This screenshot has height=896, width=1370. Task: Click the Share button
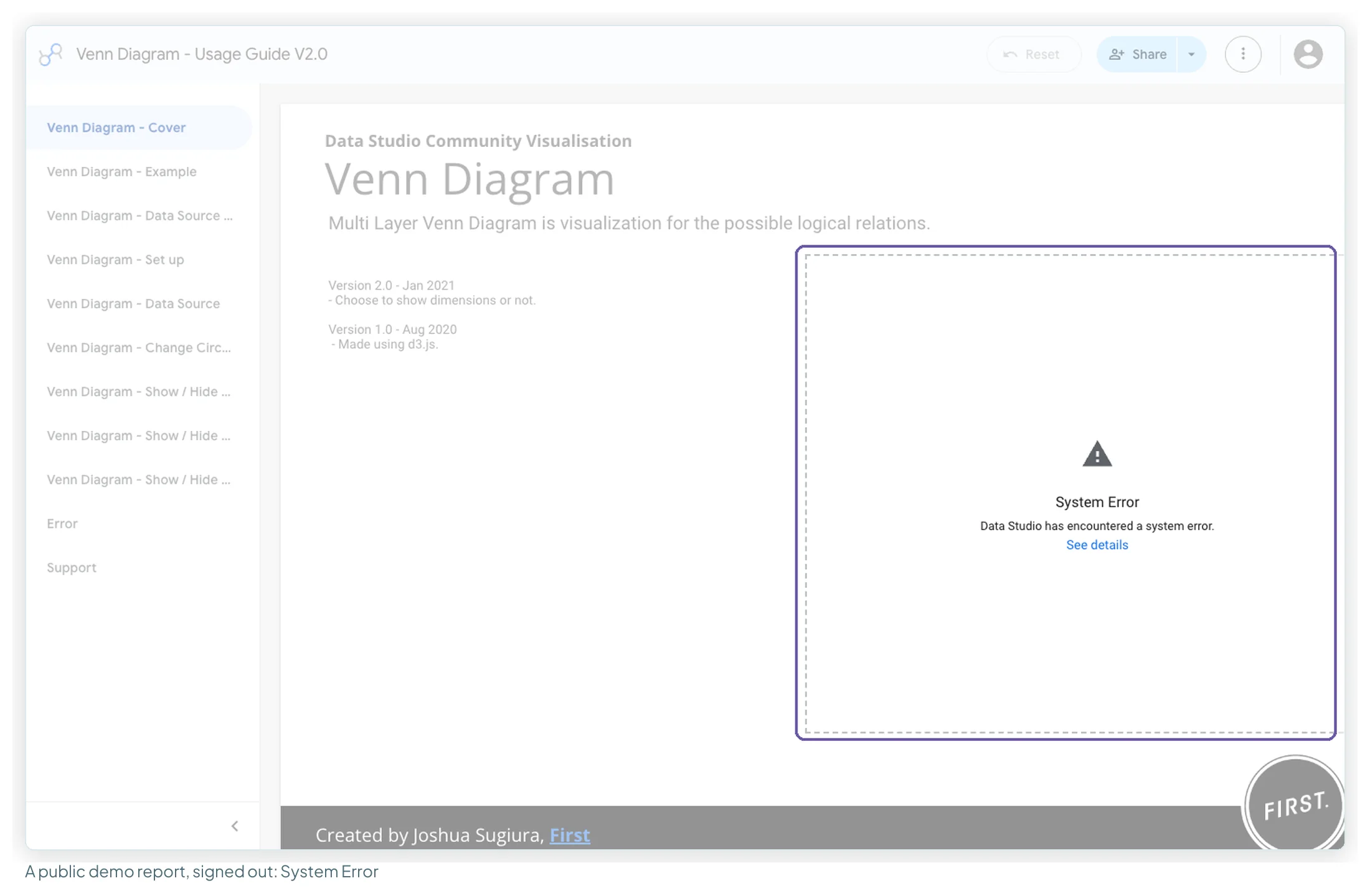click(x=1137, y=54)
